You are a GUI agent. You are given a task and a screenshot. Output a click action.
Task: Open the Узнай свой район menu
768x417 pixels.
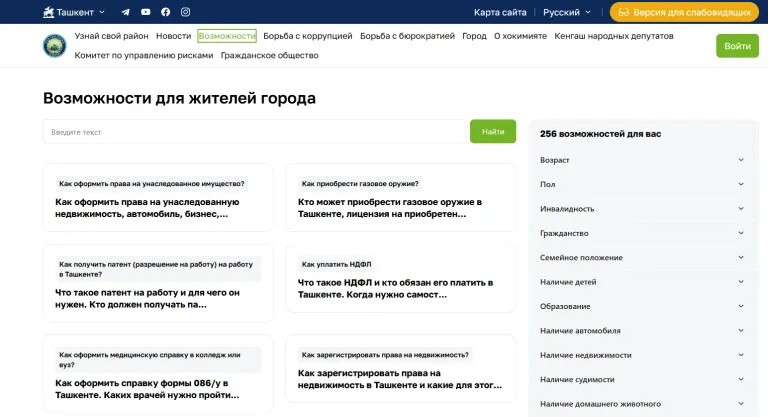tap(111, 36)
